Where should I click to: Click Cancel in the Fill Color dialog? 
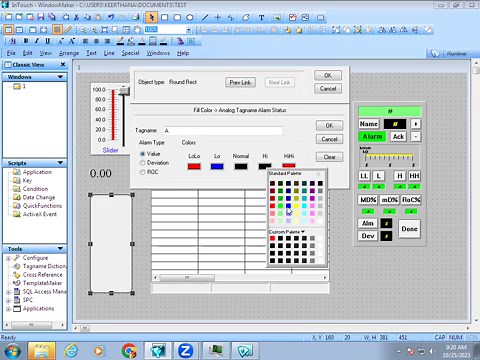[x=329, y=139]
